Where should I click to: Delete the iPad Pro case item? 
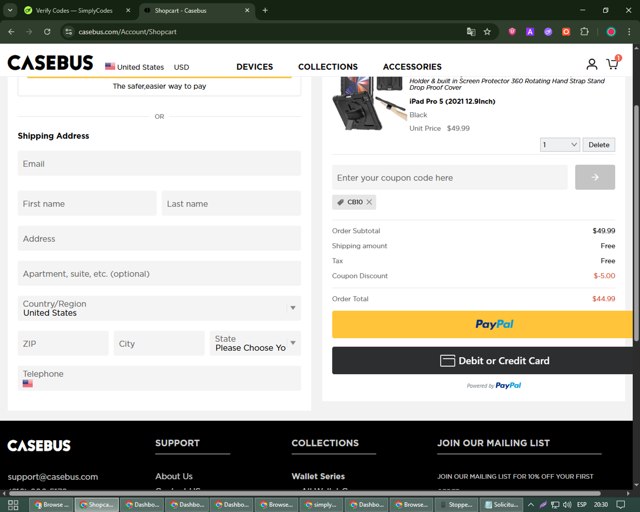599,145
